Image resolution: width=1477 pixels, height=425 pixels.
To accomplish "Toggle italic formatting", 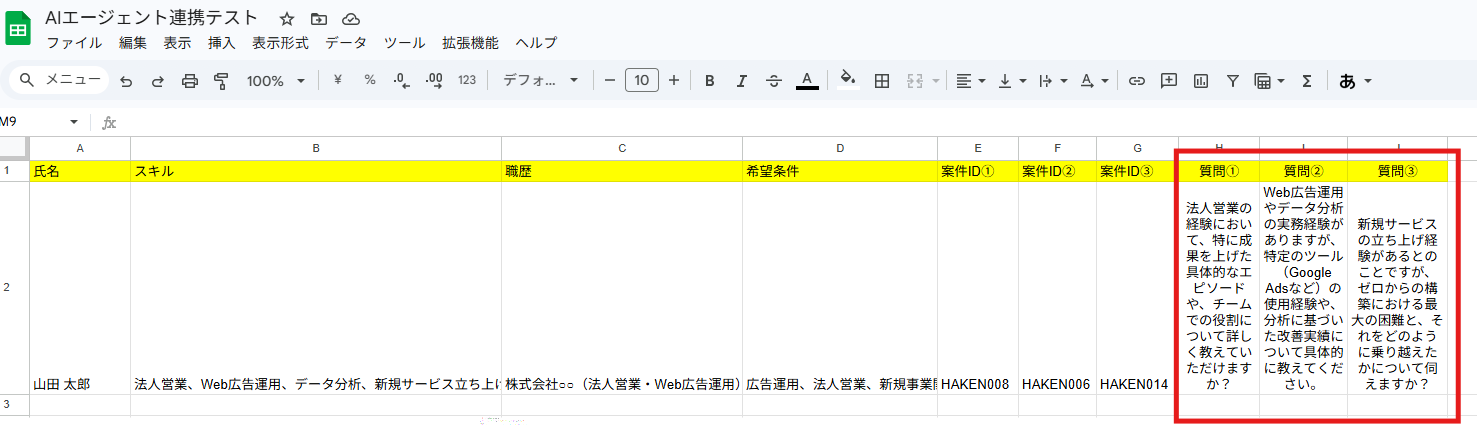I will tap(741, 81).
